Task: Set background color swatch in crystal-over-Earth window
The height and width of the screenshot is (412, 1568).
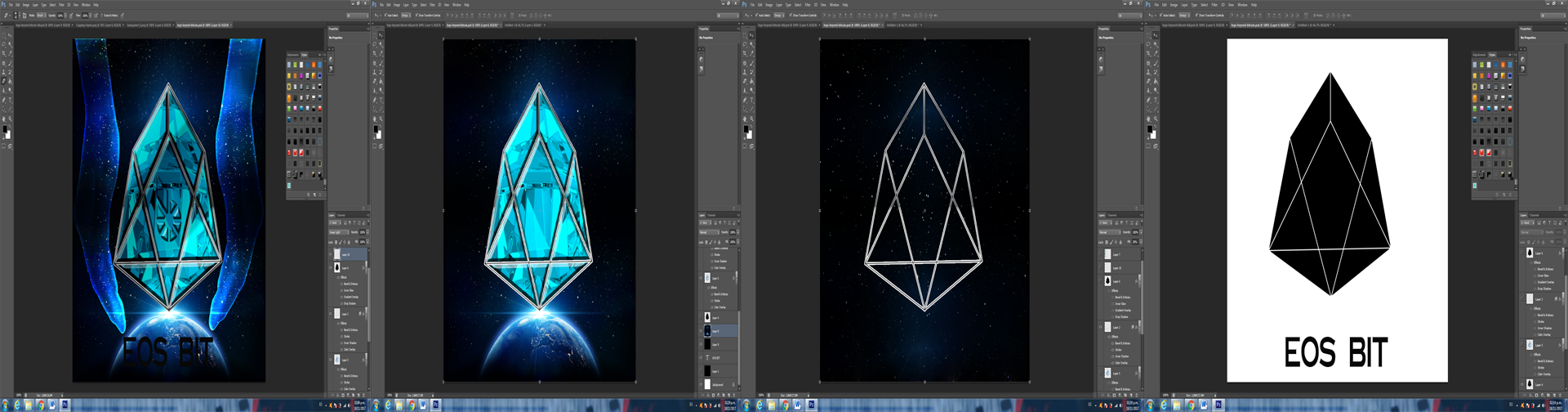Action: (x=379, y=135)
